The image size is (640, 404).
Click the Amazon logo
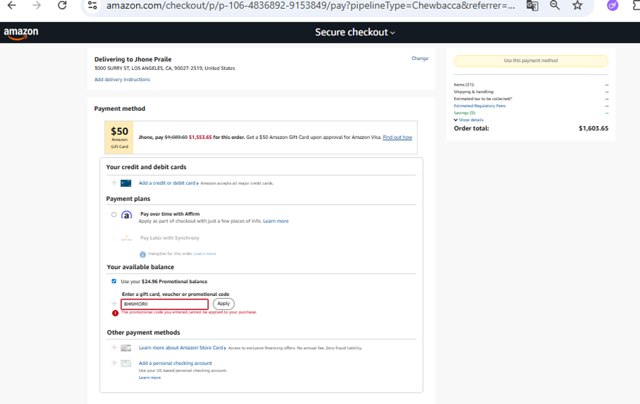pos(21,33)
